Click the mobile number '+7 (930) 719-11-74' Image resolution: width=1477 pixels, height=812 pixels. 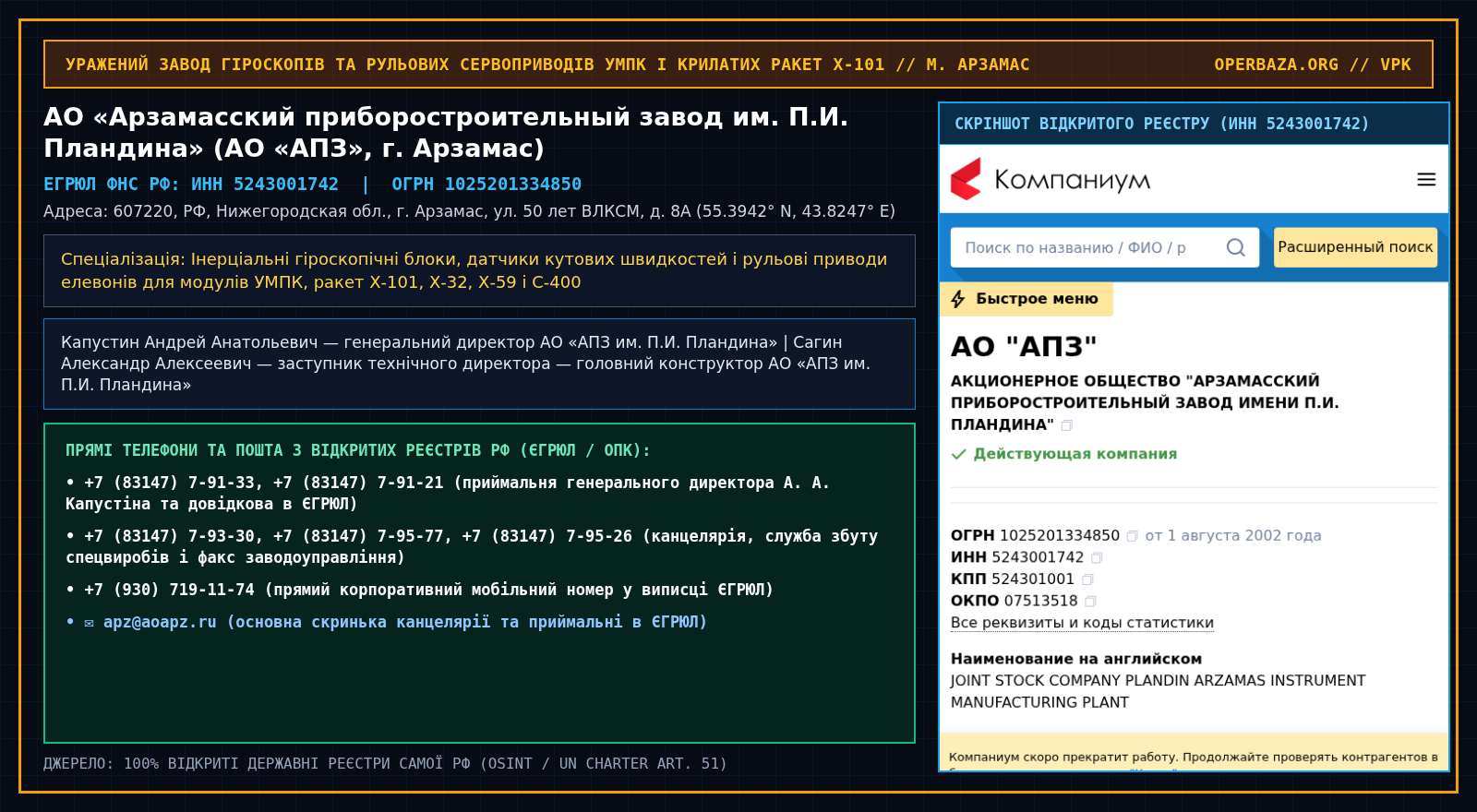pos(419,590)
